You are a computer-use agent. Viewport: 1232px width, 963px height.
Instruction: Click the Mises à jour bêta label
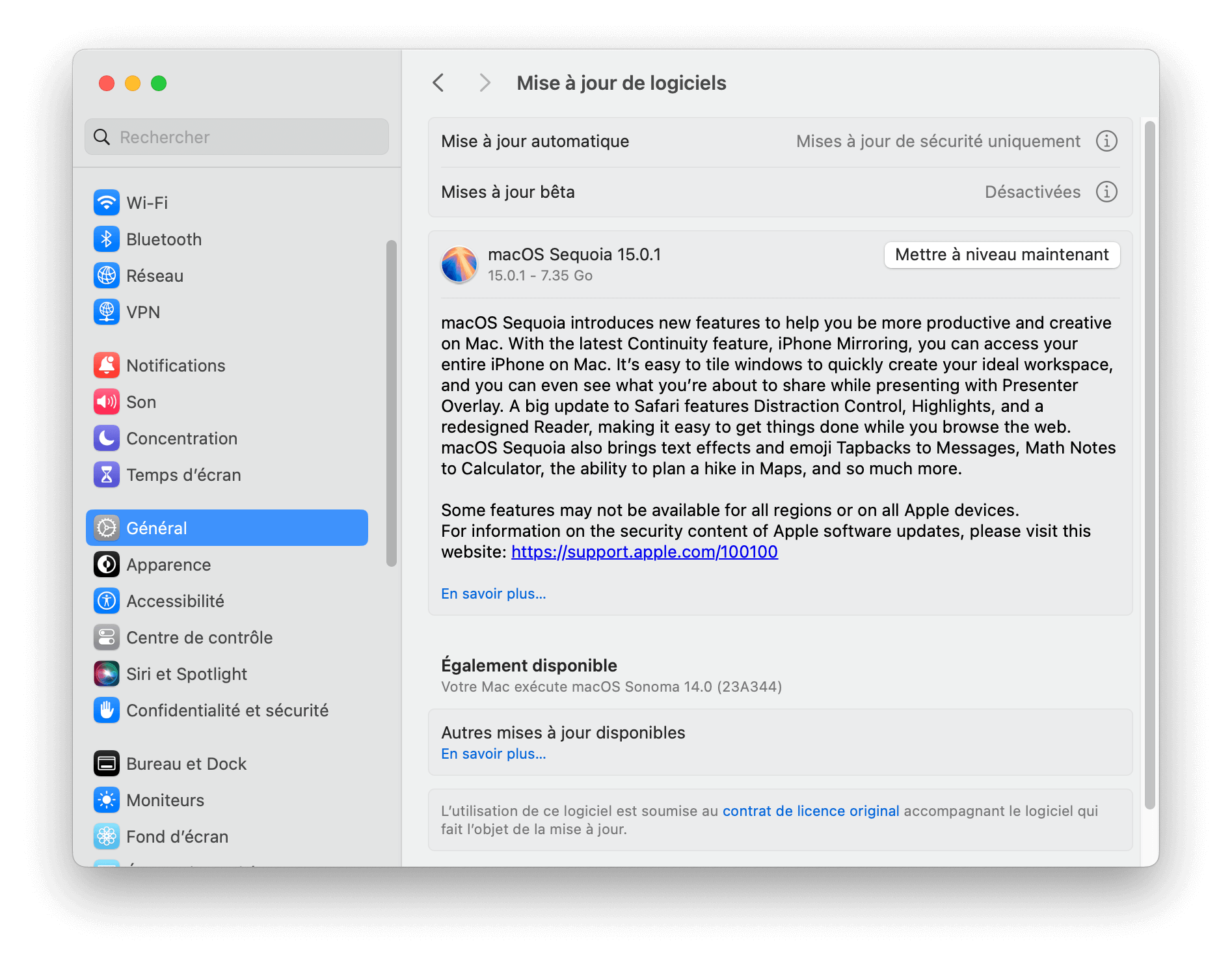(x=508, y=192)
